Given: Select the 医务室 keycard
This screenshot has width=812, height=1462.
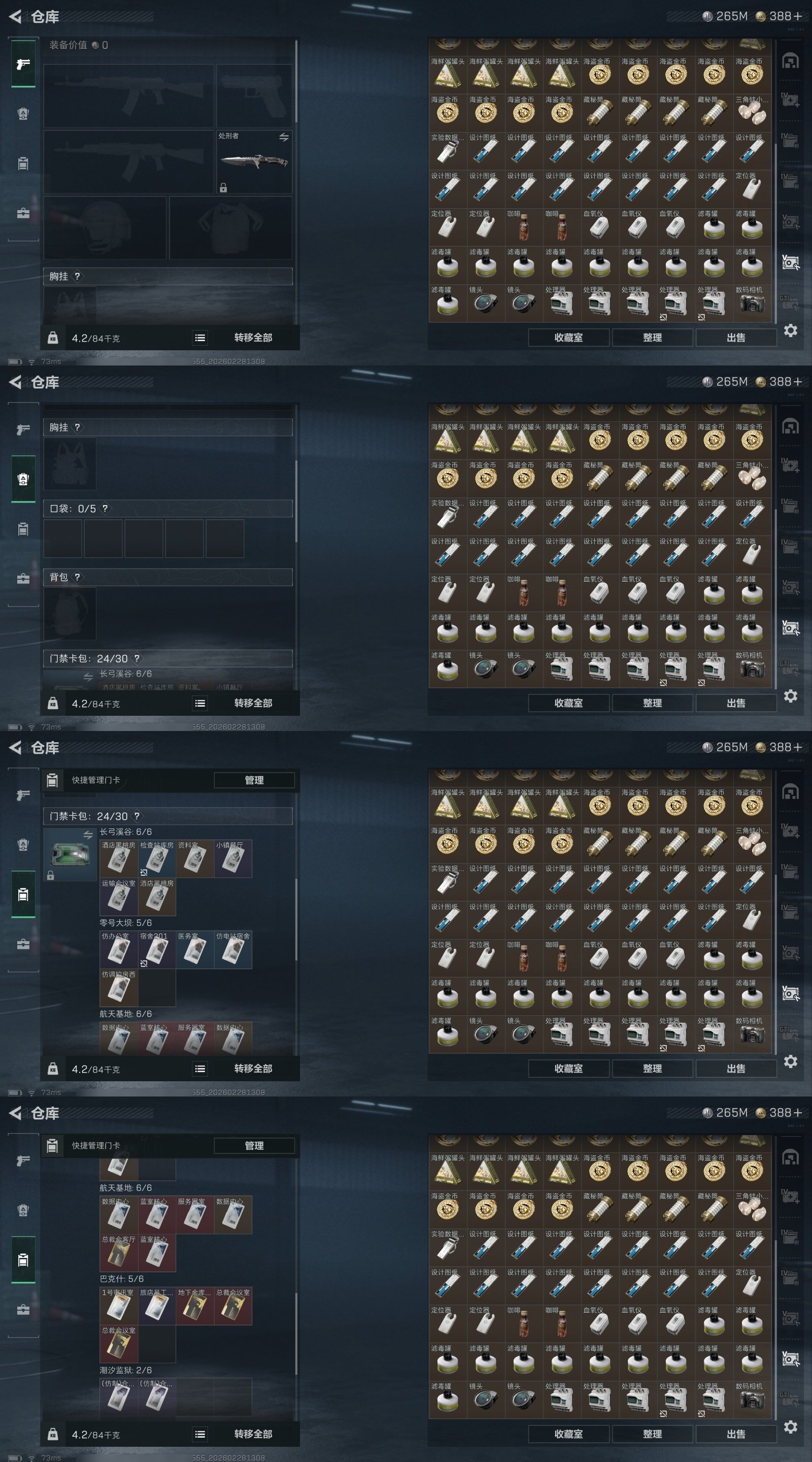Looking at the screenshot, I should [x=195, y=949].
